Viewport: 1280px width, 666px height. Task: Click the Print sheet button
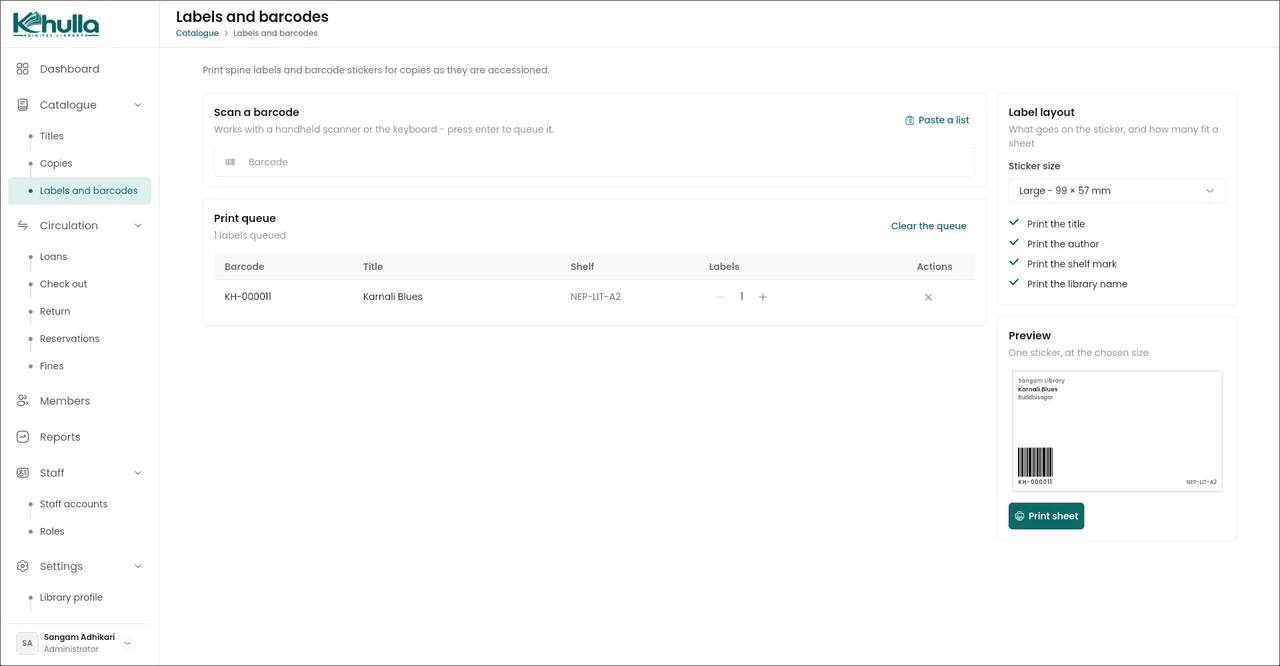coord(1046,516)
